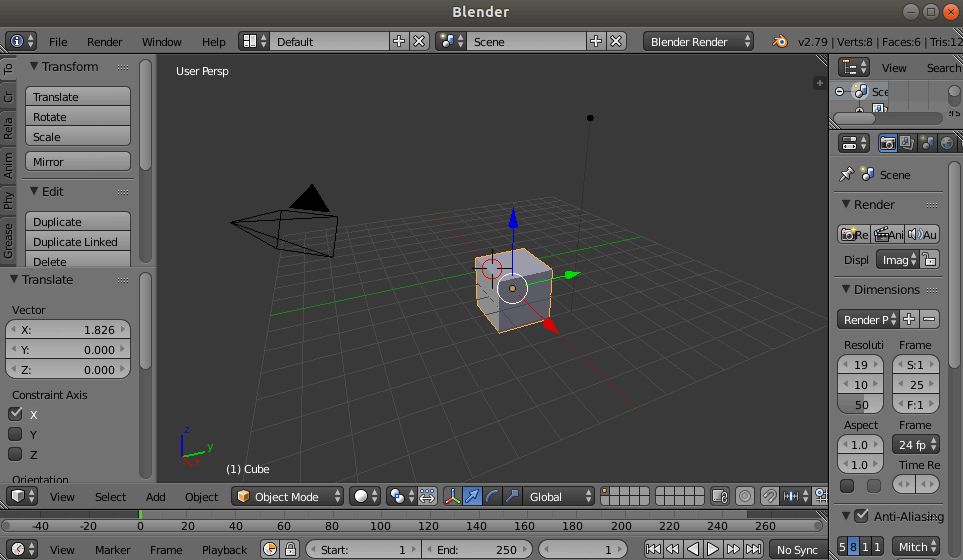Collapse the Scene tree in outliner
This screenshot has height=560, width=963.
tap(840, 91)
